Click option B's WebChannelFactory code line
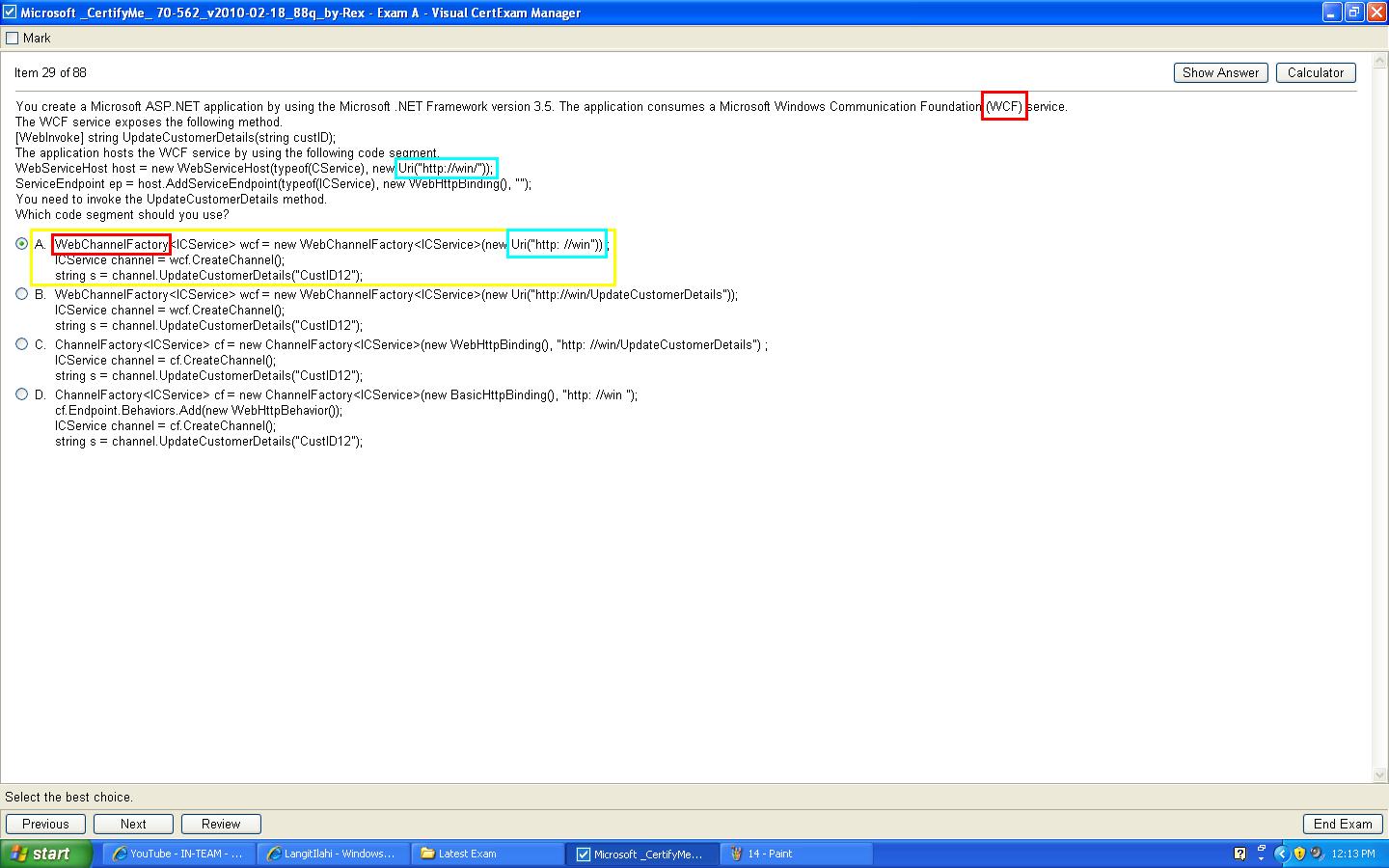 [x=395, y=294]
